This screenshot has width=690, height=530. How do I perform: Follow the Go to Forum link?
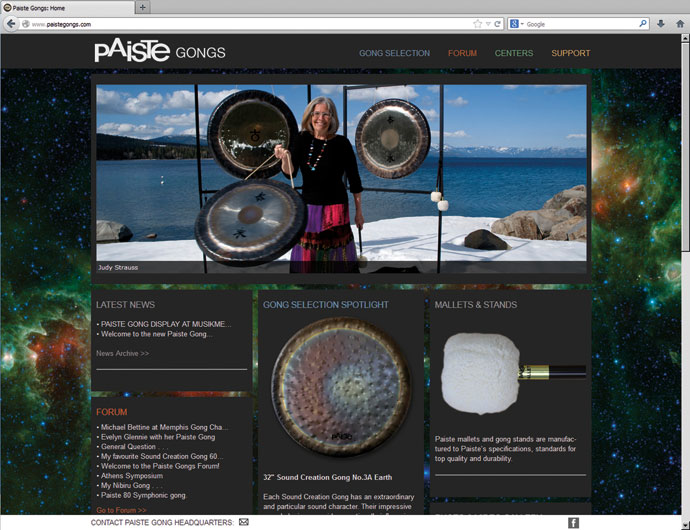pyautogui.click(x=121, y=510)
